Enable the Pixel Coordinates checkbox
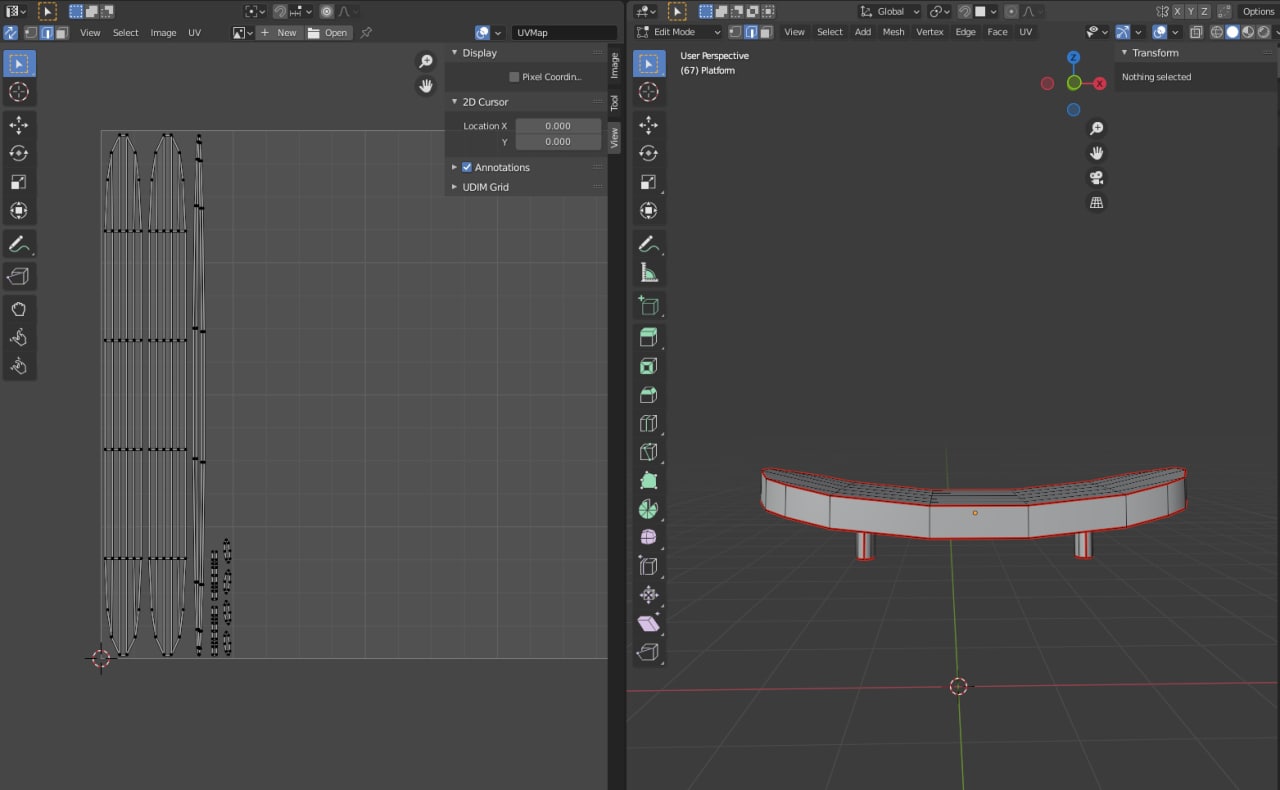Screen dimensions: 1280x790 pyautogui.click(x=514, y=77)
